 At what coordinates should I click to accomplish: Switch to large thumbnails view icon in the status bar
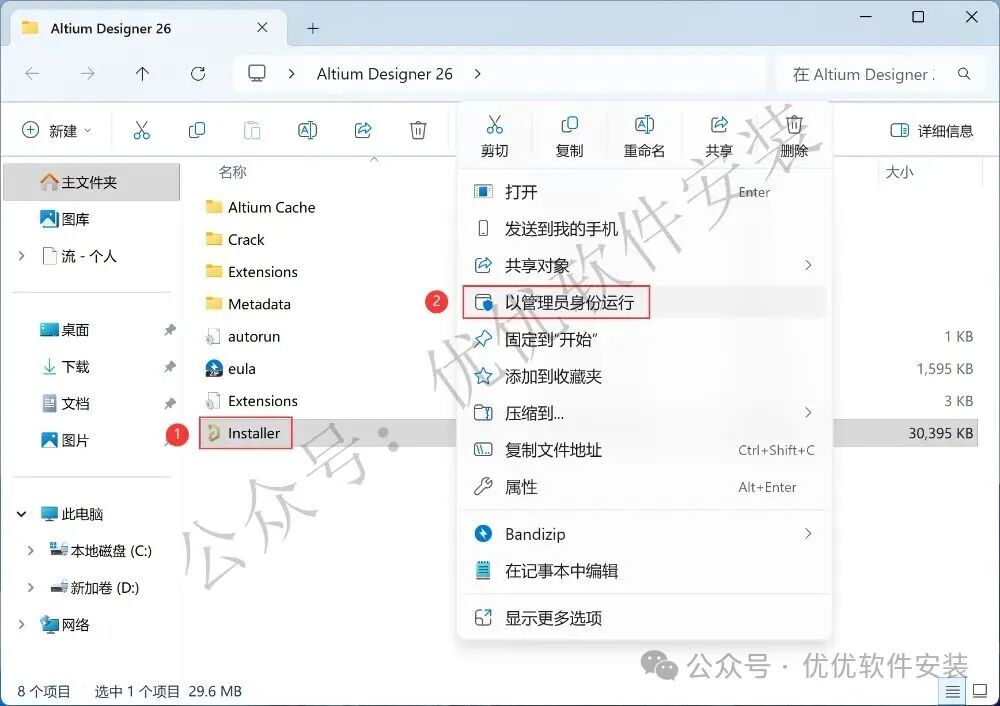pos(980,691)
